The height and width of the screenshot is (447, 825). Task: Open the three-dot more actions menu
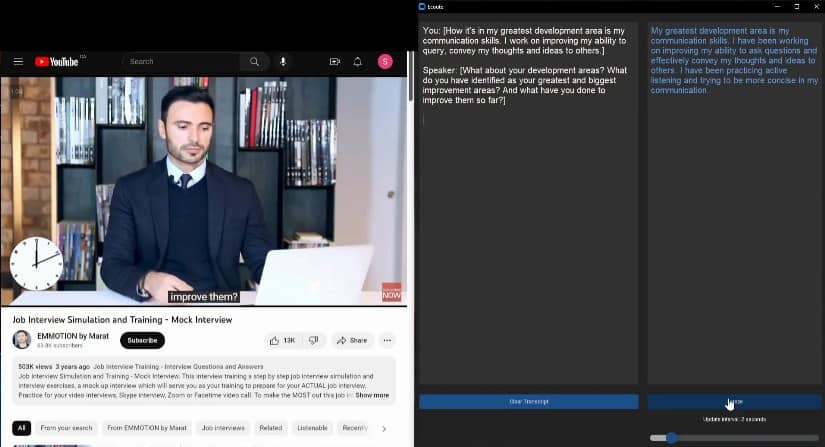click(x=387, y=340)
